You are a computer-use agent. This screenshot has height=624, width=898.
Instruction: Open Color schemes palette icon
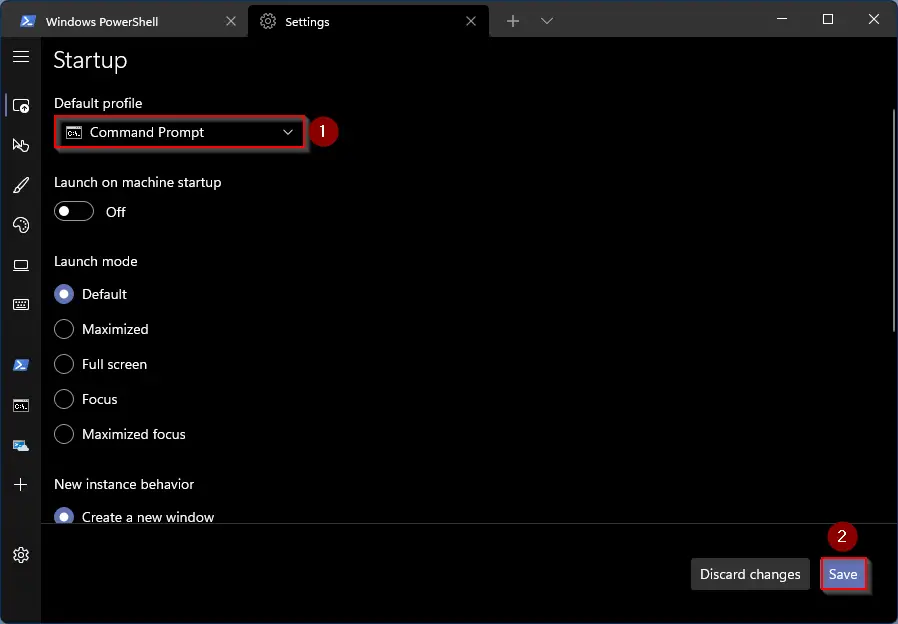point(21,225)
